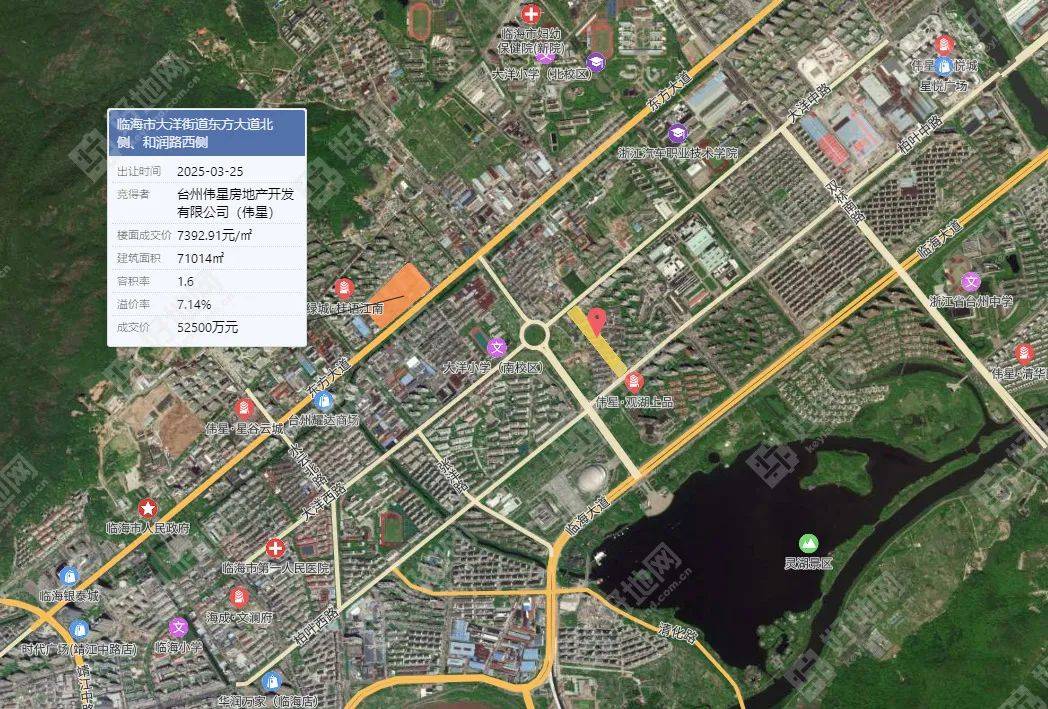1048x709 pixels.
Task: Select the yellow highlighted land strip
Action: (598, 343)
